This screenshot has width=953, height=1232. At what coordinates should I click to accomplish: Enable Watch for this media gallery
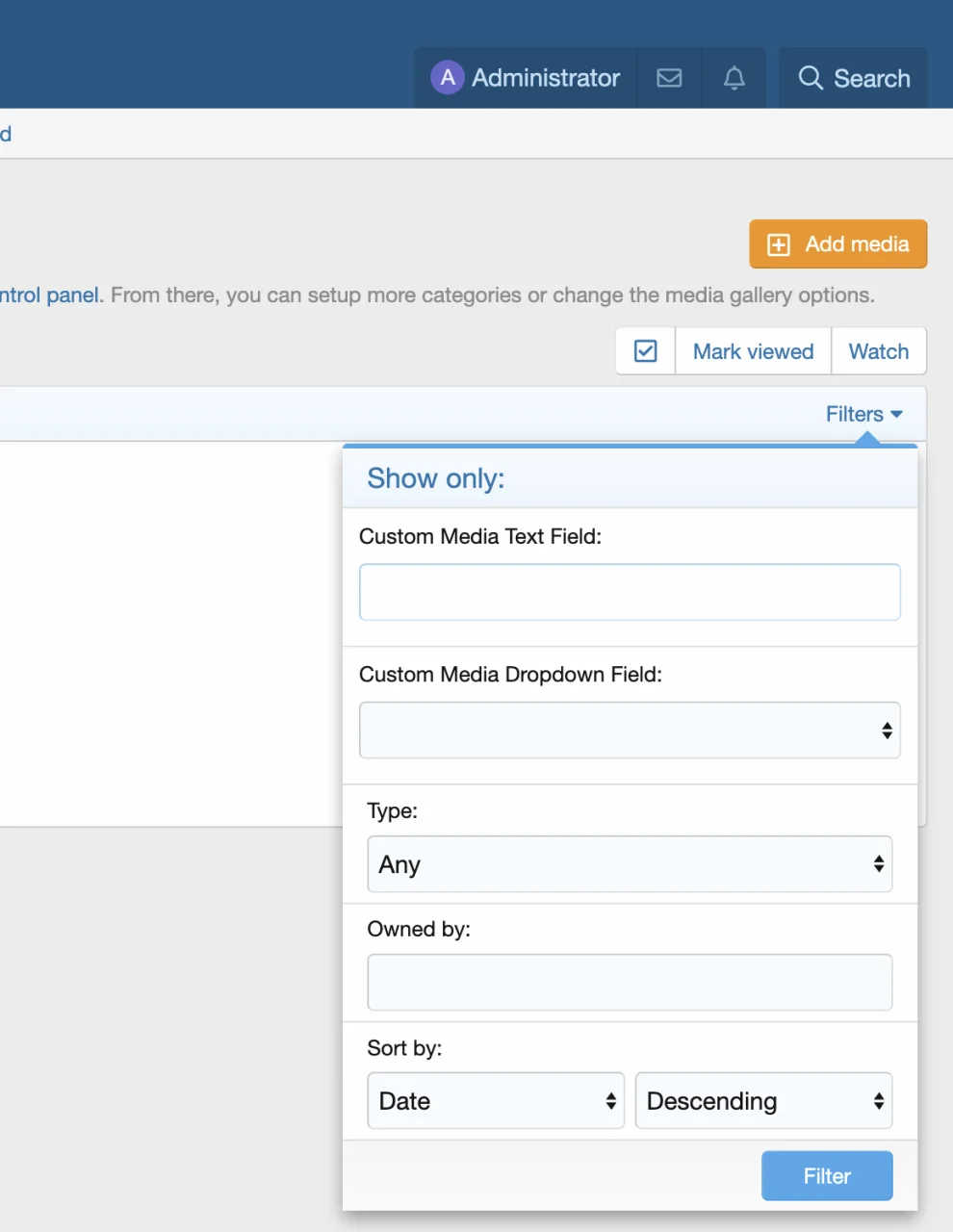point(878,350)
